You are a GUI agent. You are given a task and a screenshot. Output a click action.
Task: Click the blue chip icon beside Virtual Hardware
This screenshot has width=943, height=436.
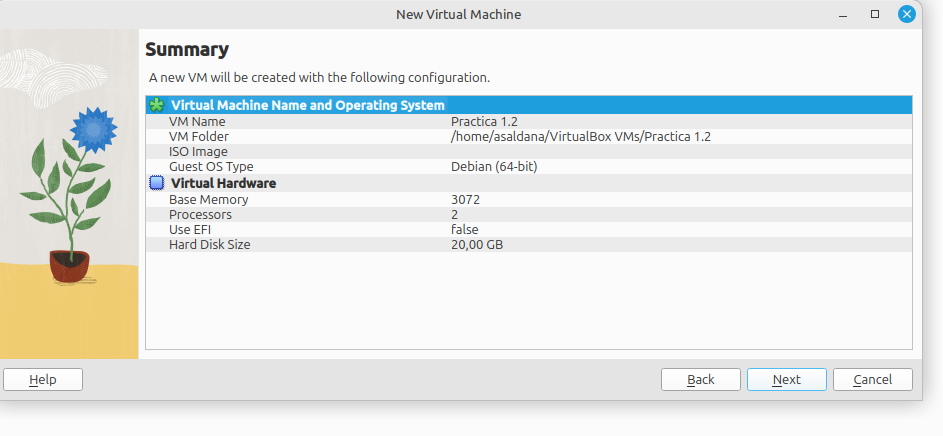pyautogui.click(x=156, y=183)
